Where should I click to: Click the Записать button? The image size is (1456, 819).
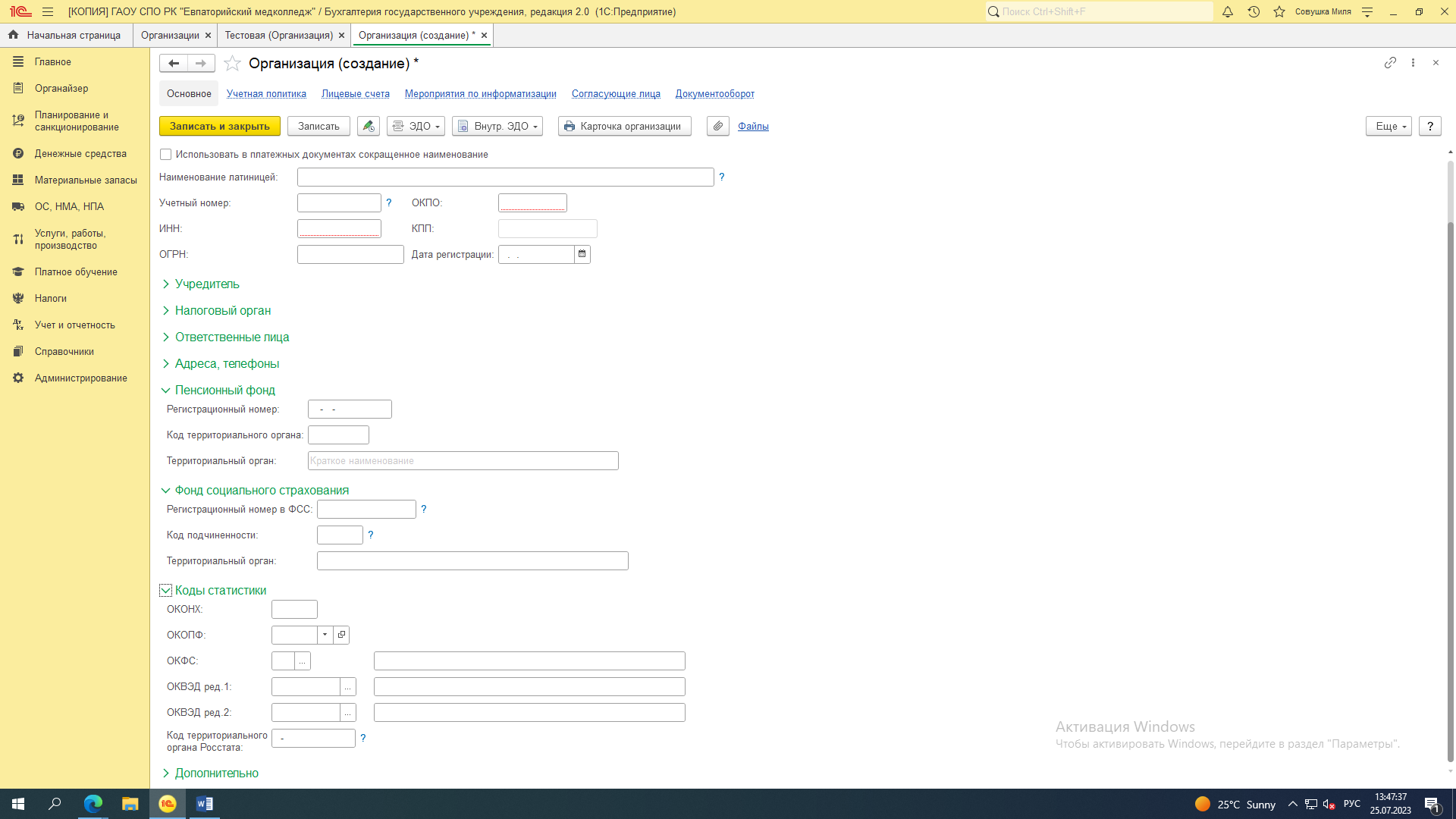click(318, 126)
